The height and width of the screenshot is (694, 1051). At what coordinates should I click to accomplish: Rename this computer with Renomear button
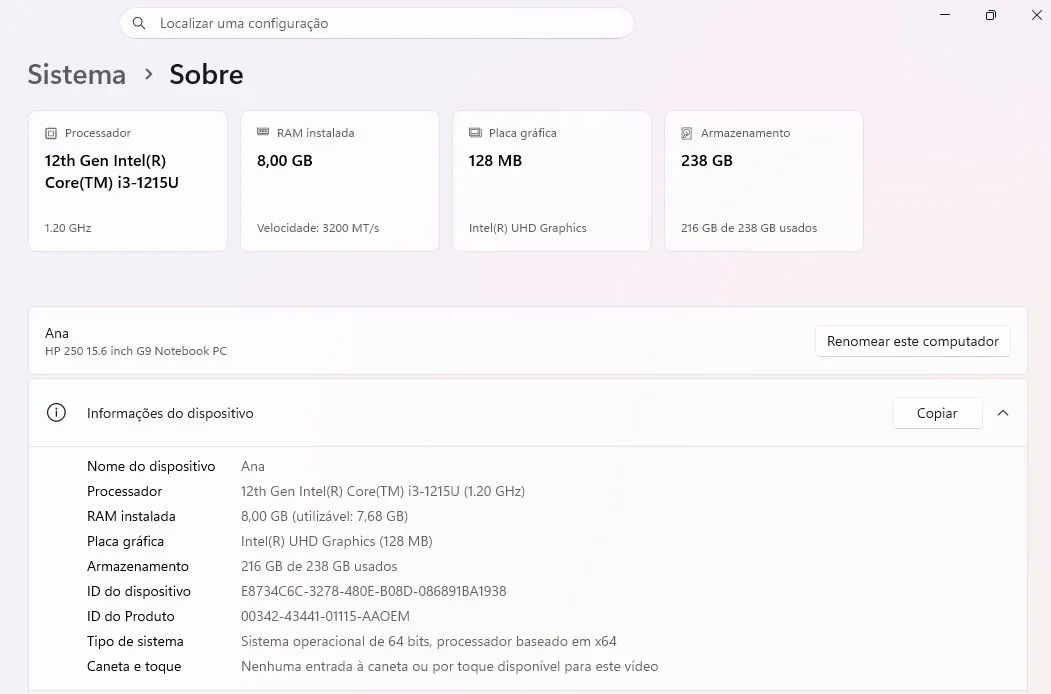click(x=912, y=341)
